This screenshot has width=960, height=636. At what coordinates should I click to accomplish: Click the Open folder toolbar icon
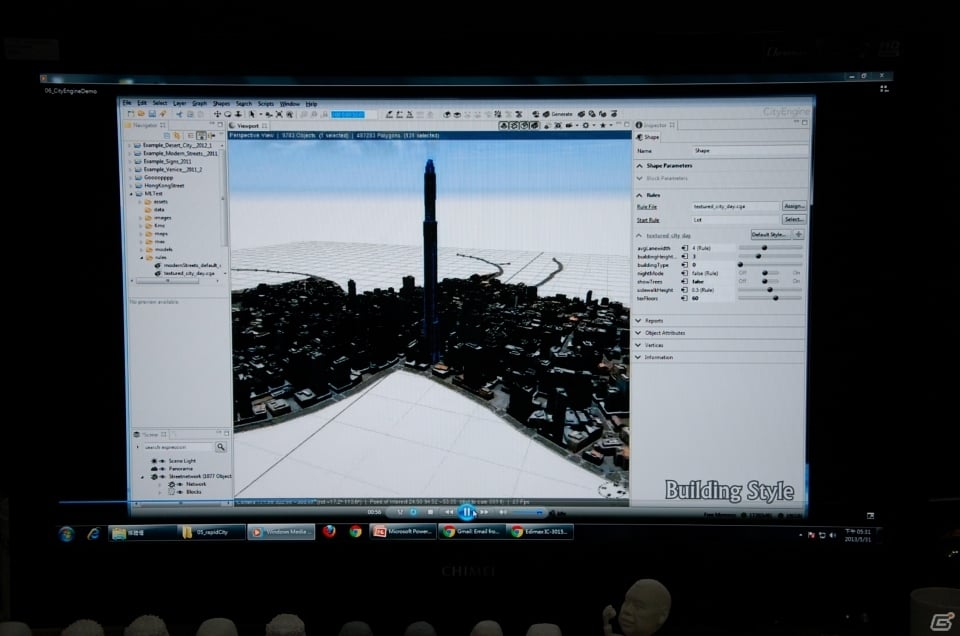[141, 114]
